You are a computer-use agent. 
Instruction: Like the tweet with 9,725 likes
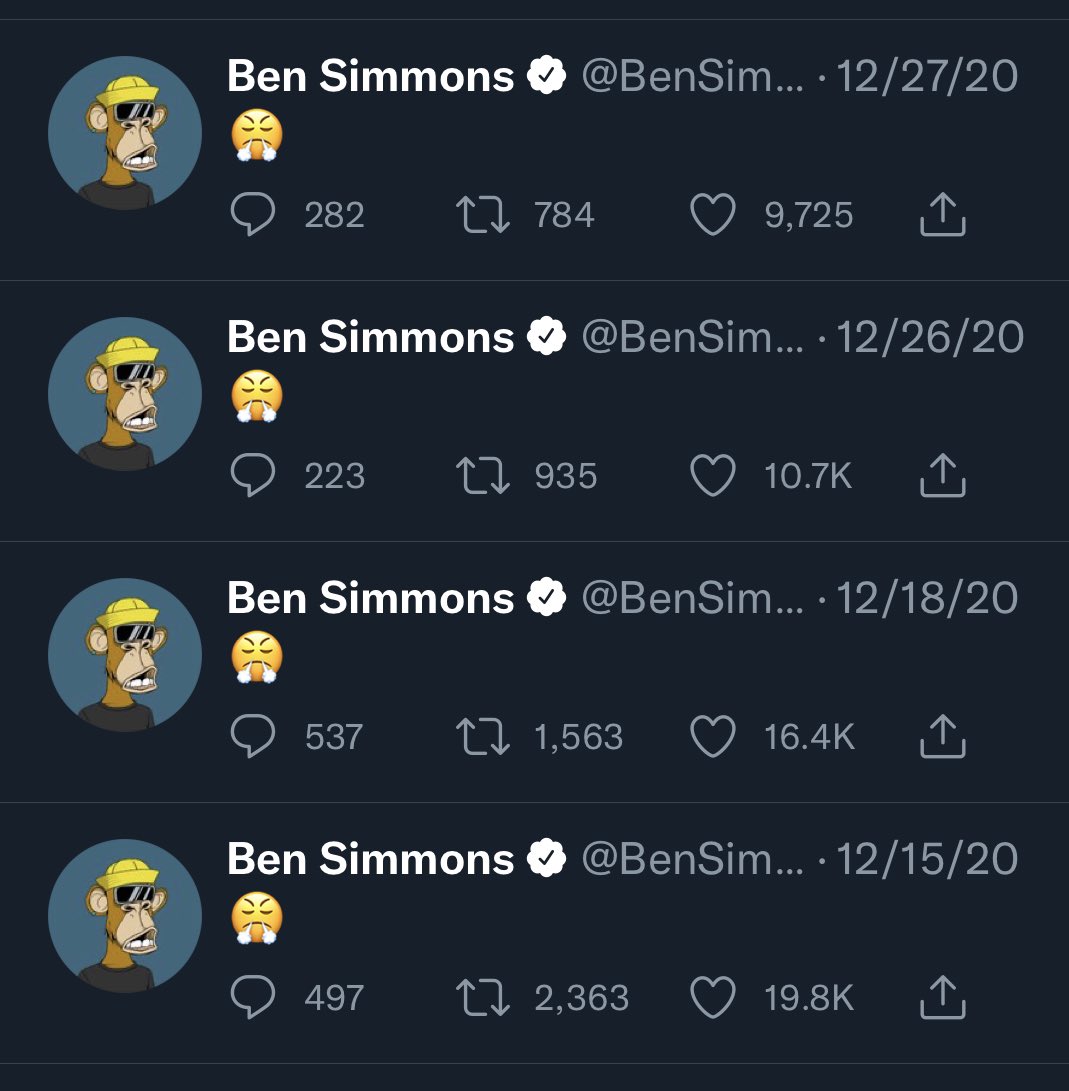tap(713, 215)
